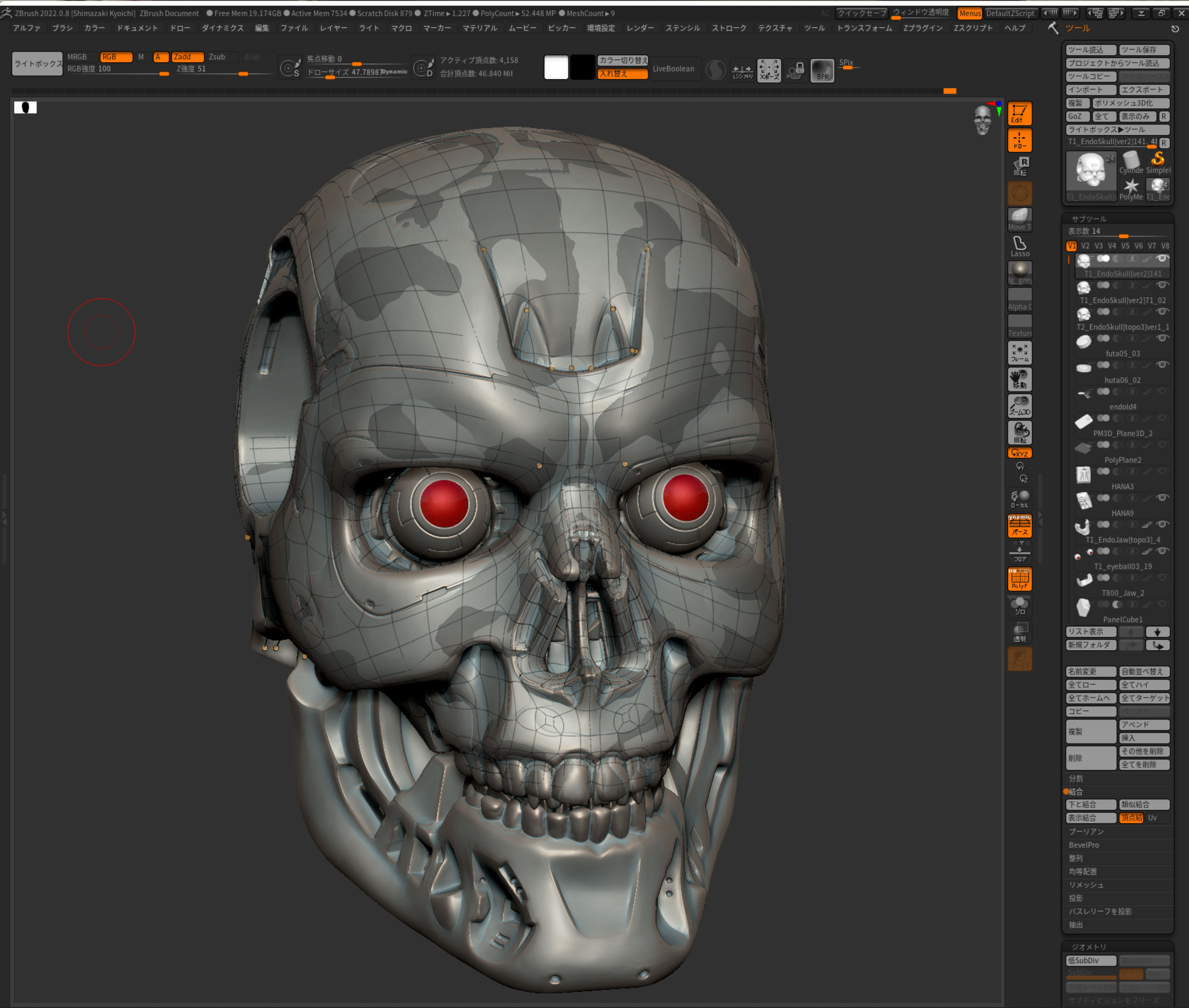Click the Xpose icon in top shelf
The height and width of the screenshot is (1008, 1189).
click(769, 71)
